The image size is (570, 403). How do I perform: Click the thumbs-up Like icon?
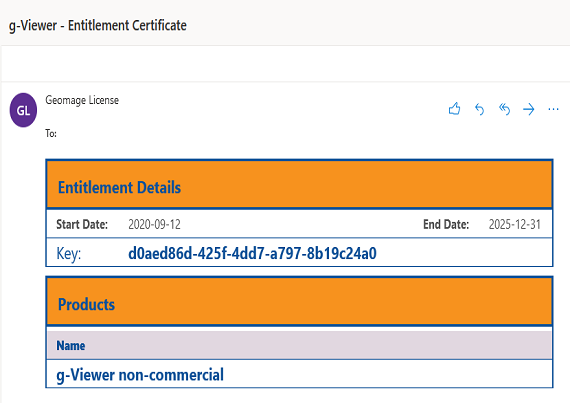(x=454, y=109)
